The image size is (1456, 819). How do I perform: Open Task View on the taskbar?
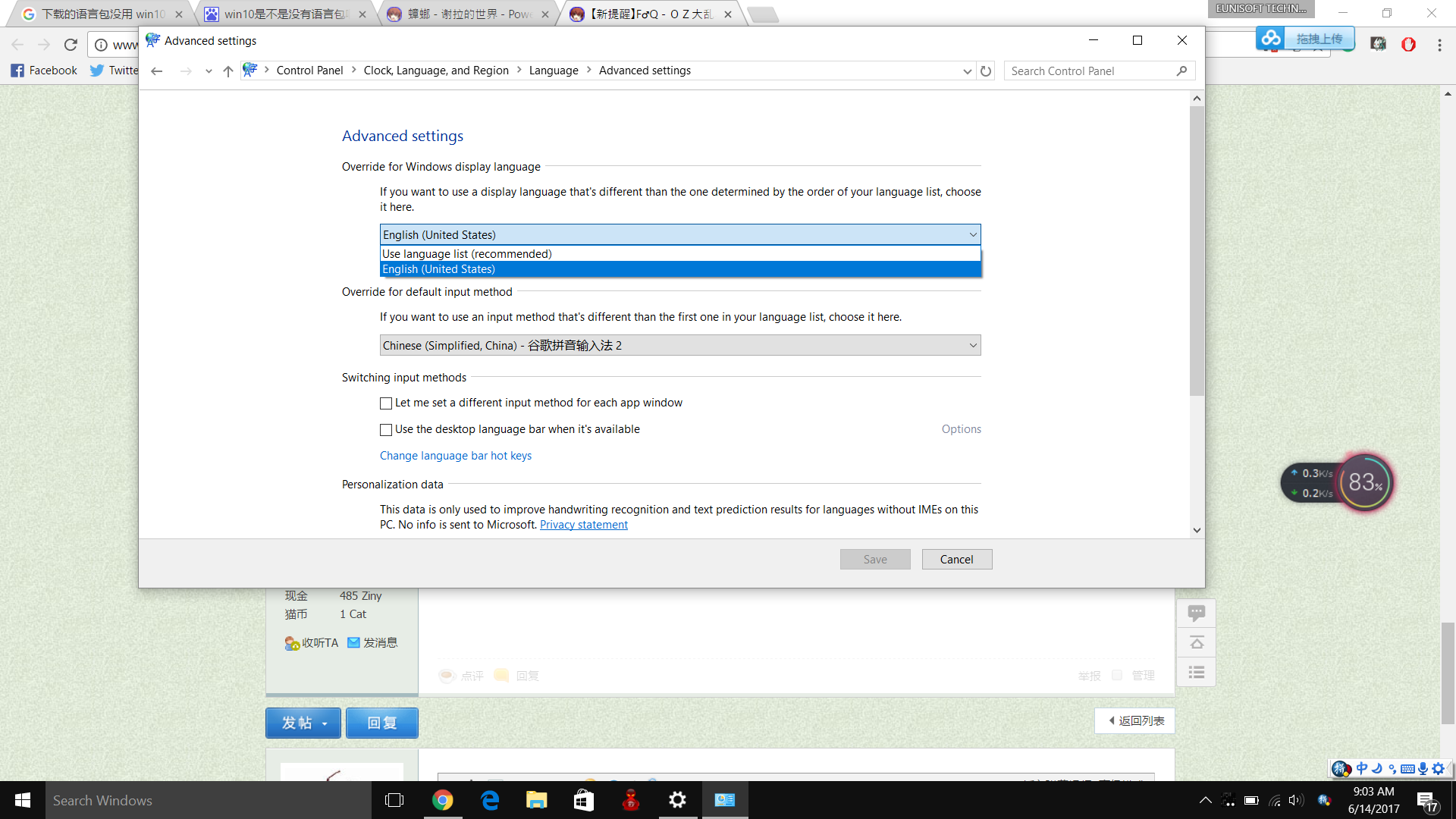pos(394,800)
